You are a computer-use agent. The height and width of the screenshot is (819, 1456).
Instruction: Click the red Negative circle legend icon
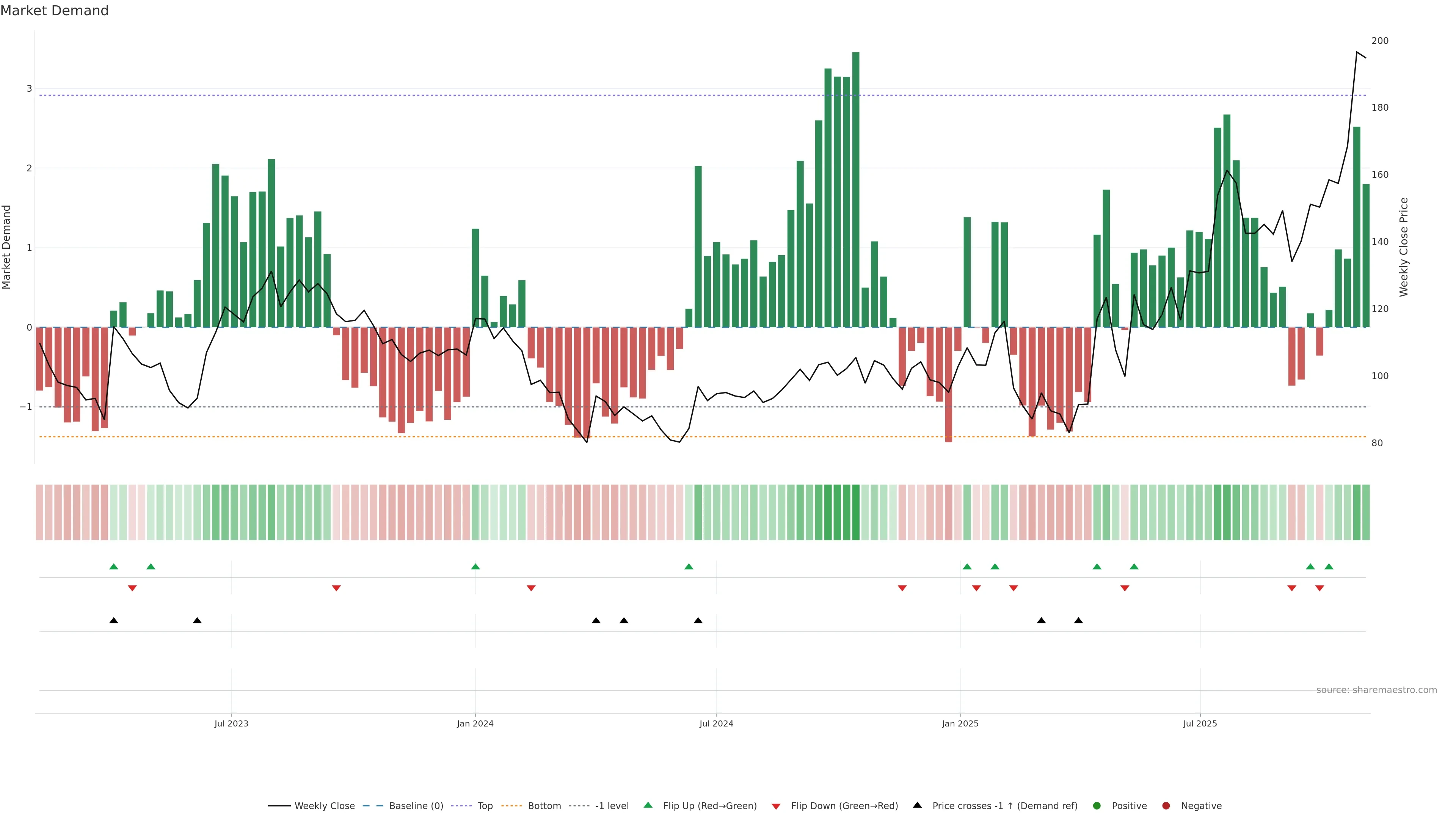[x=1166, y=805]
